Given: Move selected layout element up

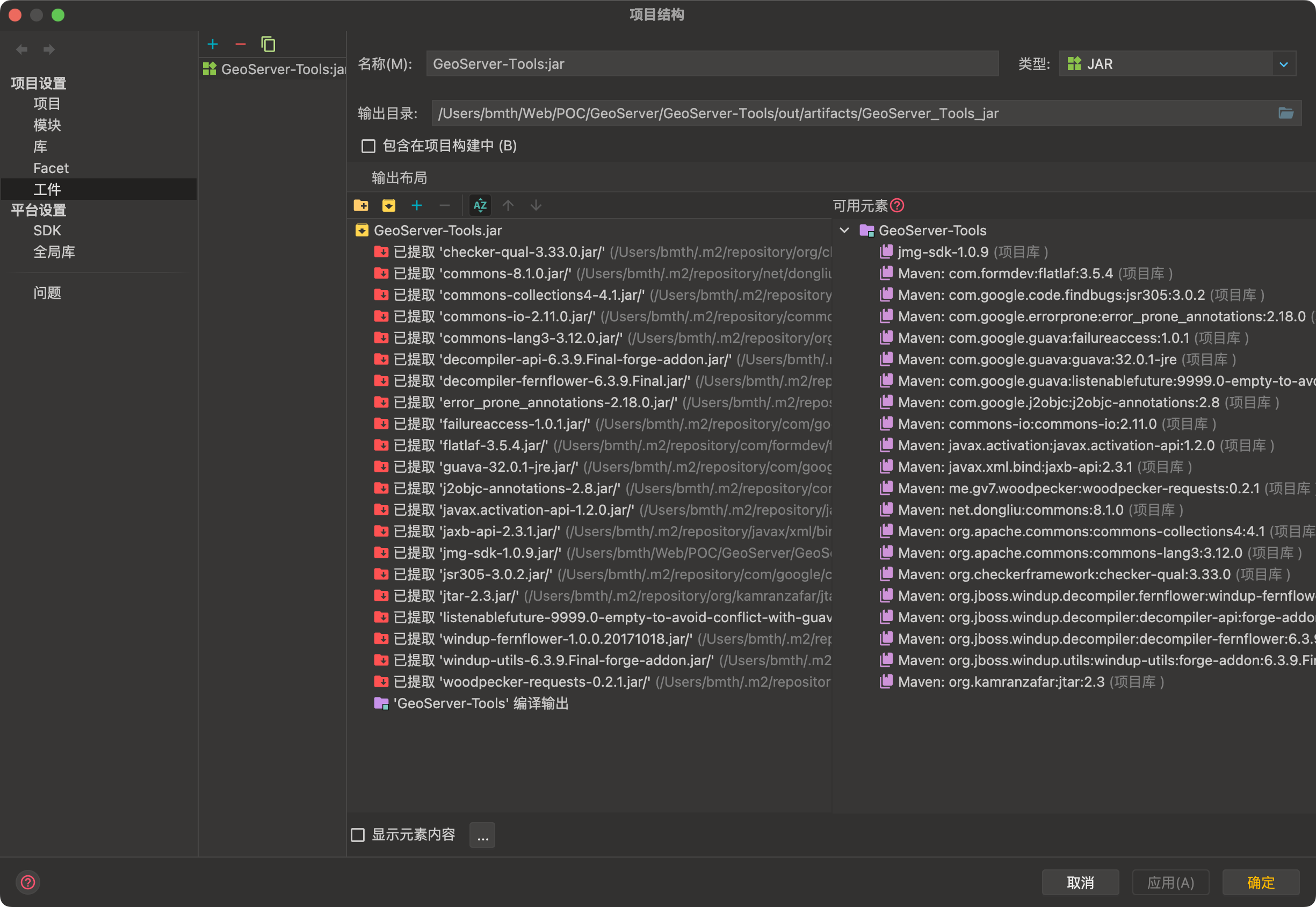Looking at the screenshot, I should pos(508,206).
